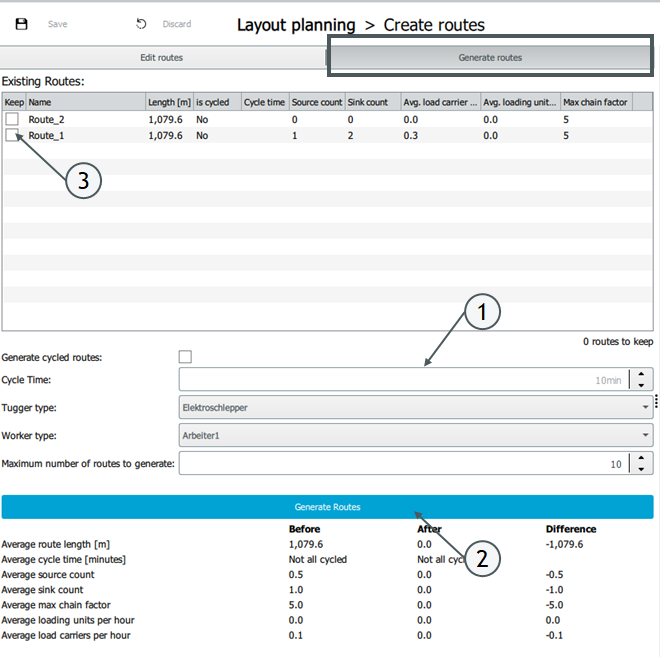
Task: Click the '0 routes to keep' text
Action: click(x=618, y=341)
